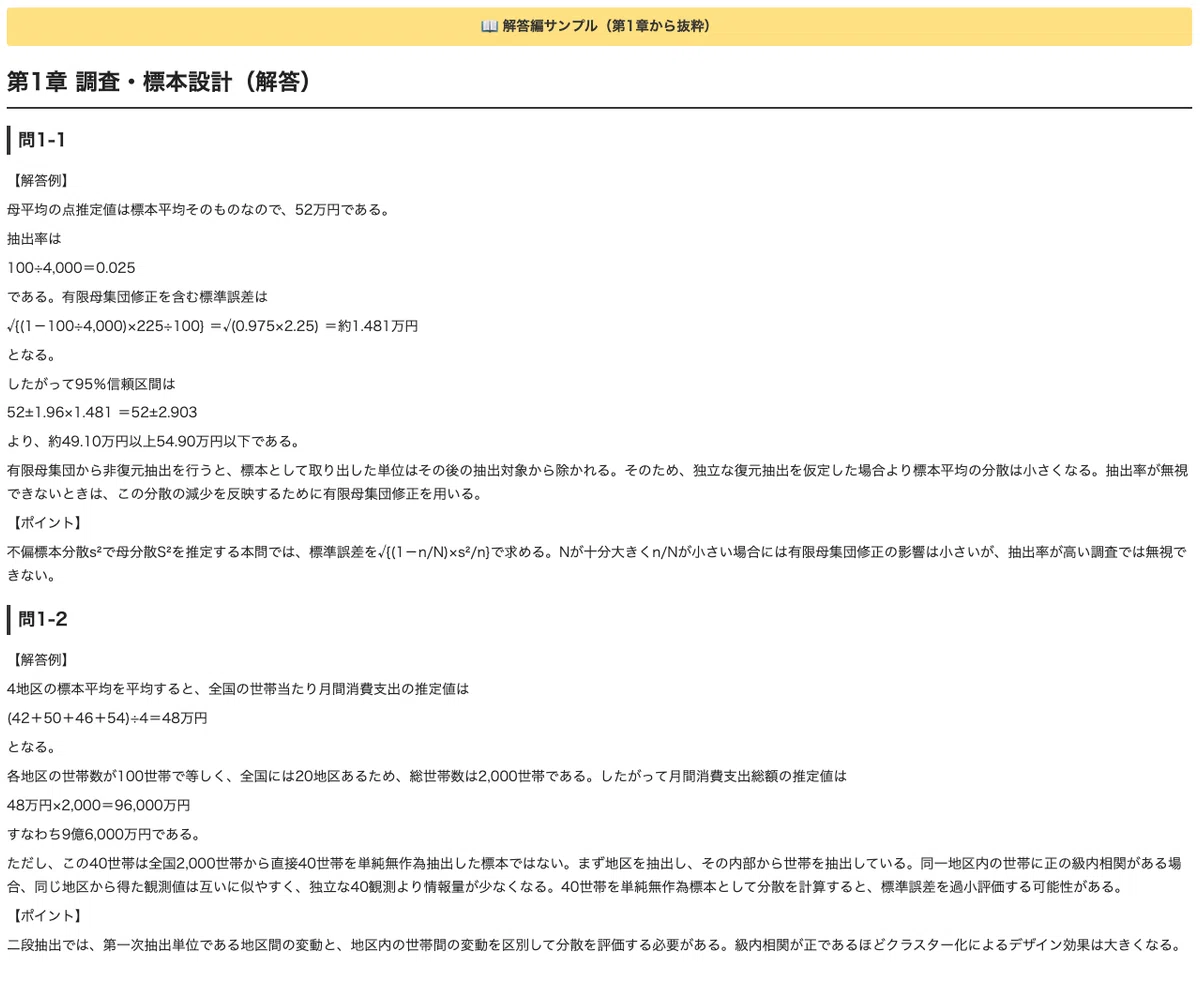Click the line 抽出率は
The height and width of the screenshot is (997, 1200).
[35, 239]
